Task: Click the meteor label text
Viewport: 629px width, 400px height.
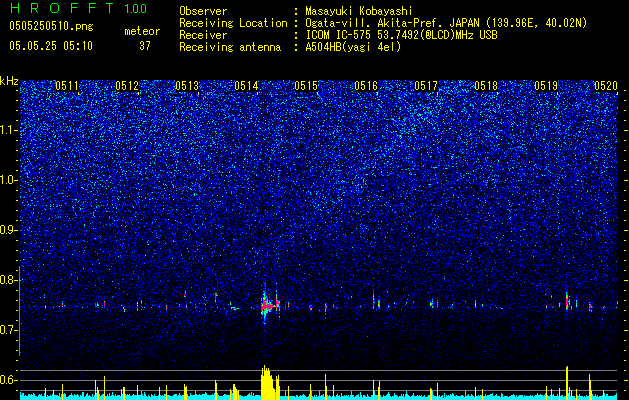Action: 142,31
